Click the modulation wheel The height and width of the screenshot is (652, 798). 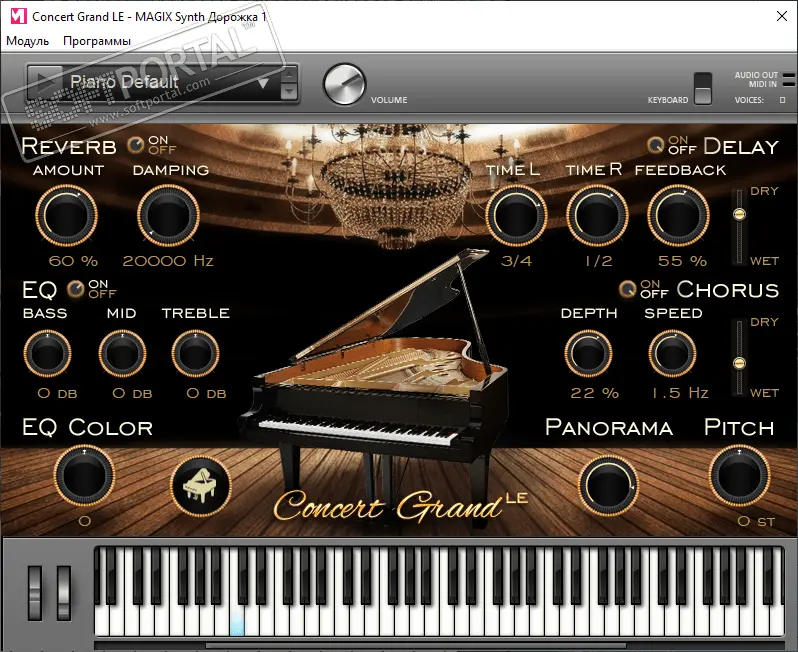point(64,593)
